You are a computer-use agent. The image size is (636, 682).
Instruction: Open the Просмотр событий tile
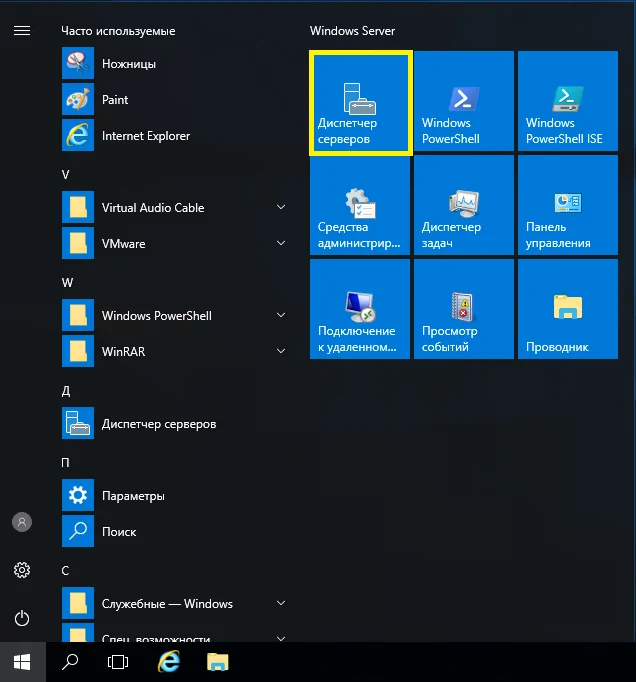click(464, 309)
